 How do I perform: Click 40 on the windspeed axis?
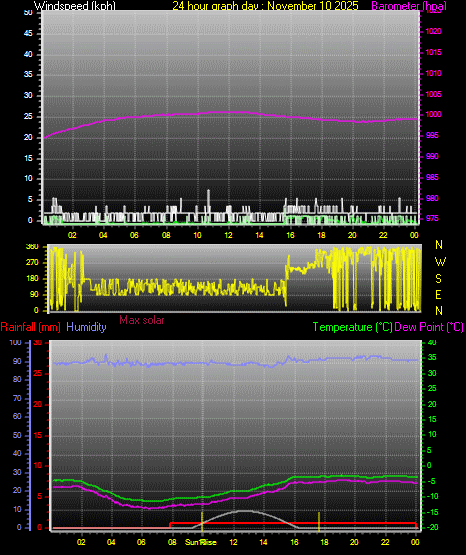tap(28, 54)
